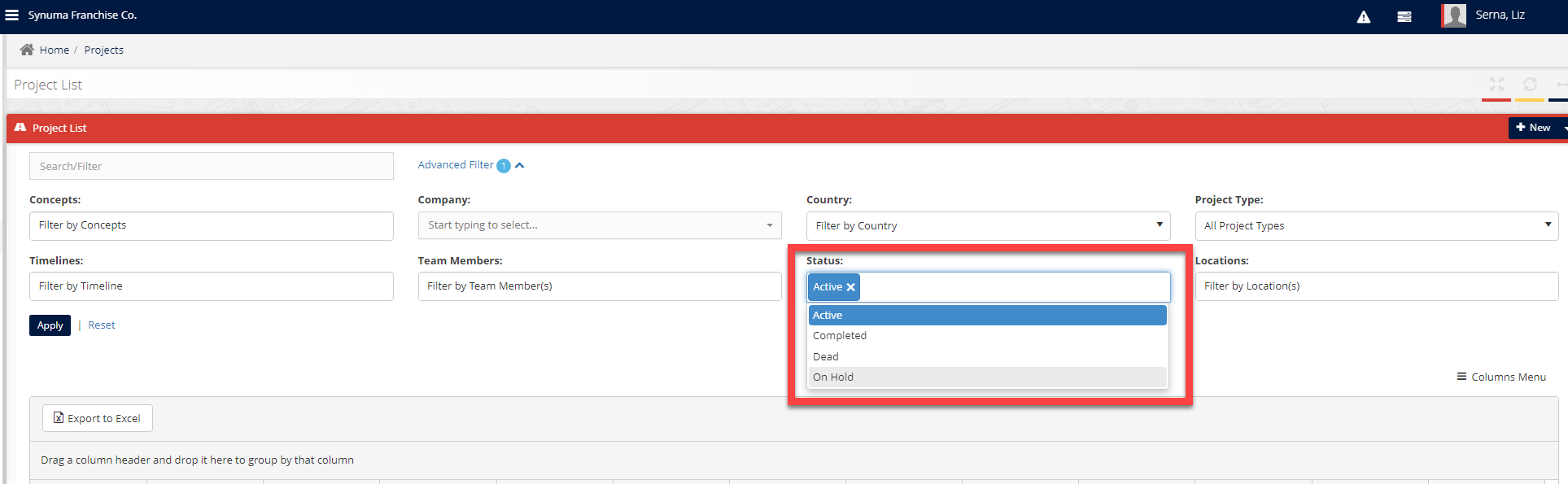Screen dimensions: 1568x484
Task: Refresh the Project List panel
Action: coord(1530,85)
